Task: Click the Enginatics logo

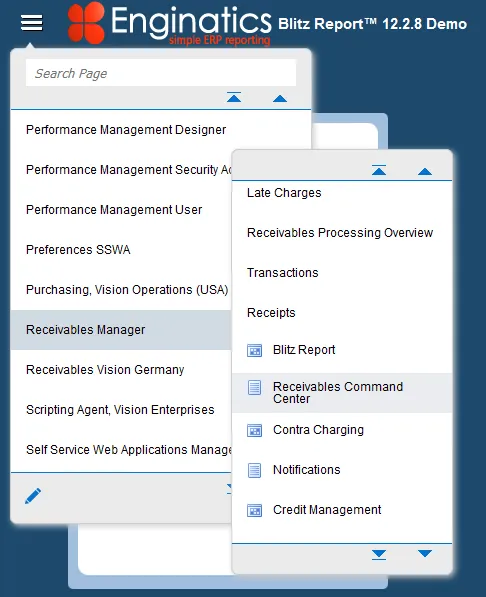Action: point(169,24)
